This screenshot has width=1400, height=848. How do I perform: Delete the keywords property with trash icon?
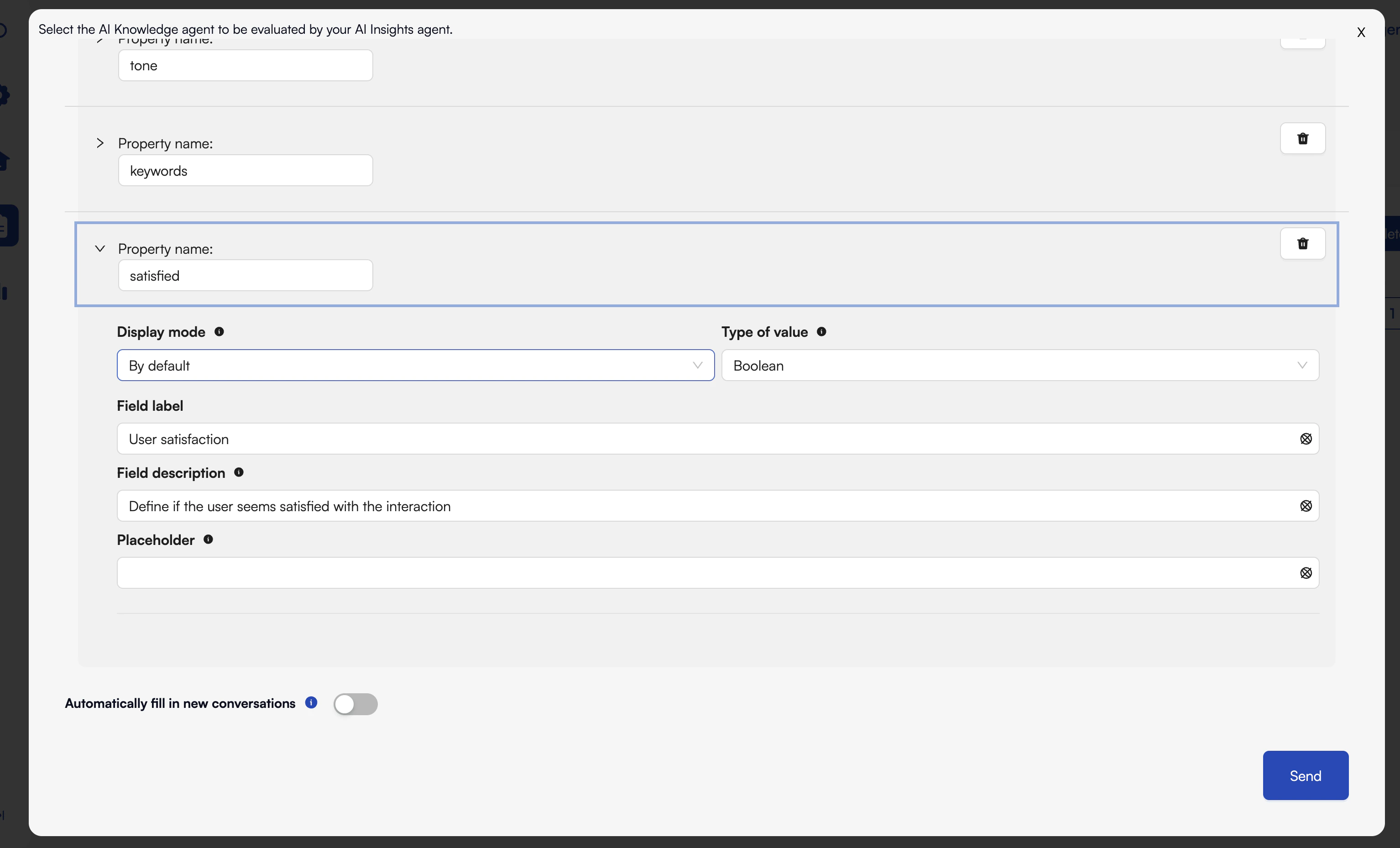(x=1302, y=138)
